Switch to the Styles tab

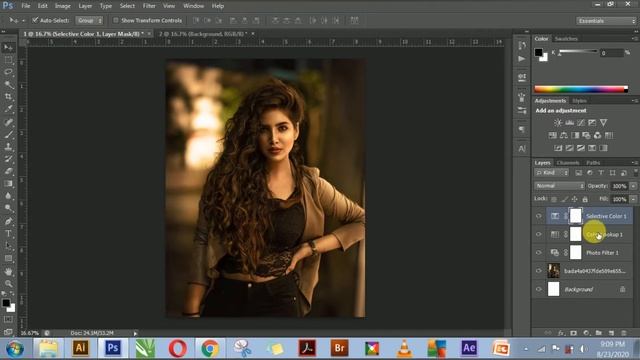pyautogui.click(x=579, y=101)
